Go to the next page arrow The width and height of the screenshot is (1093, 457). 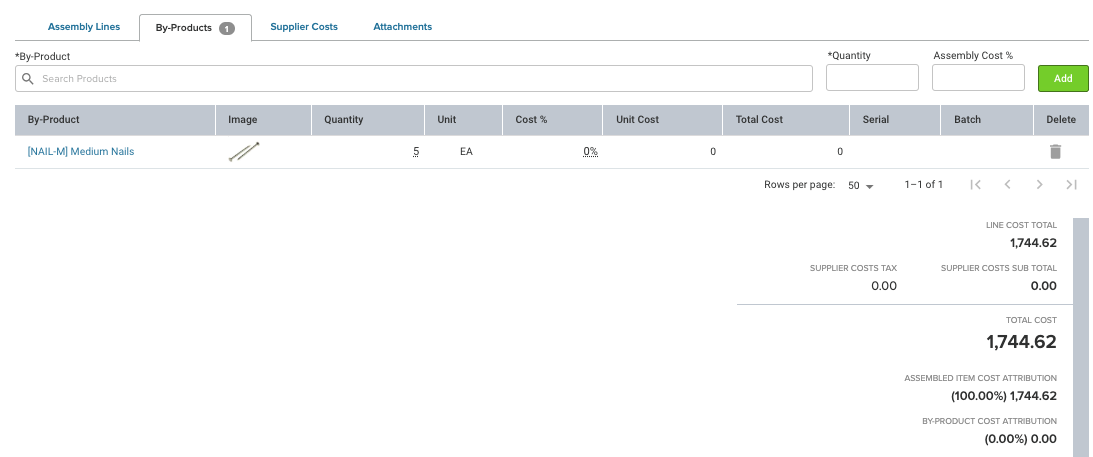(x=1039, y=185)
